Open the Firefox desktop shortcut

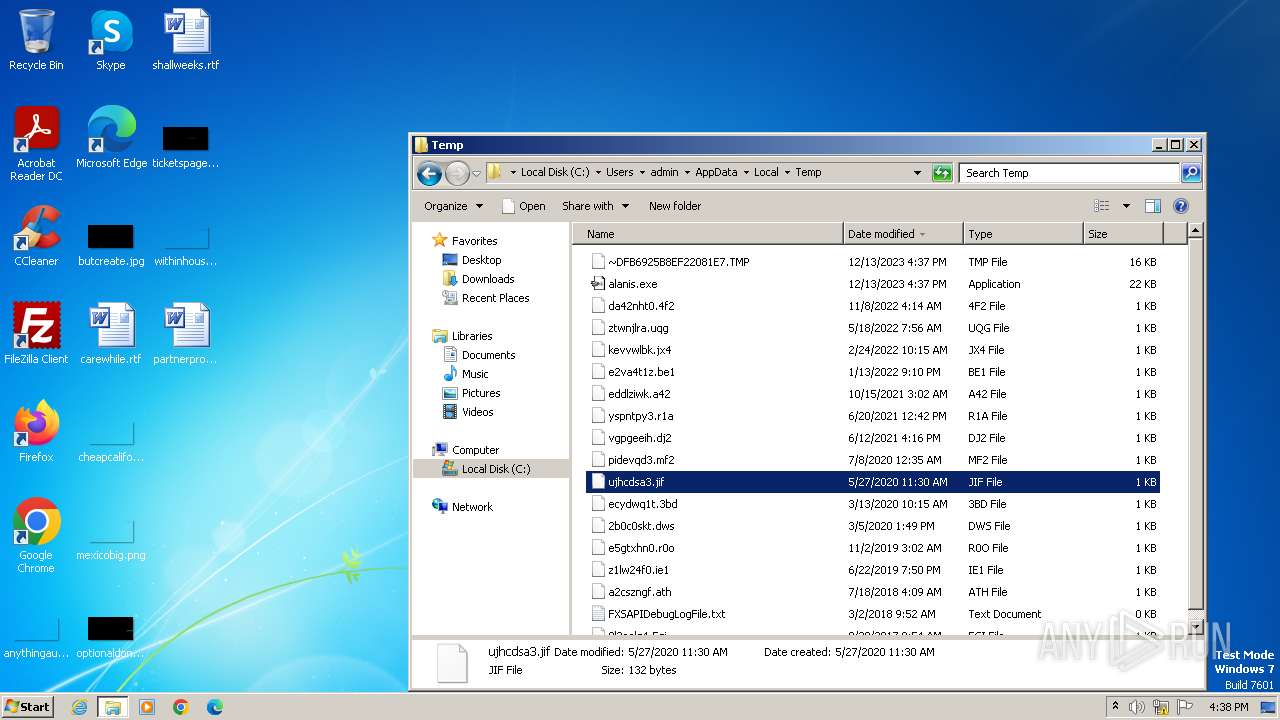pos(36,432)
